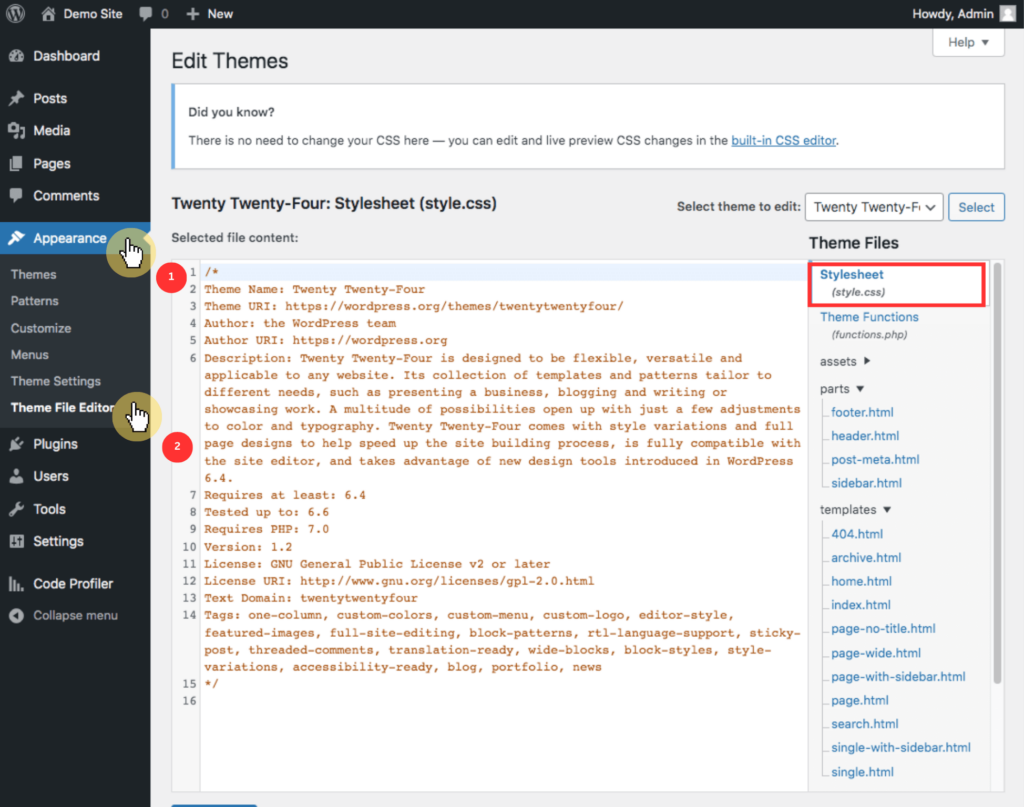Click the Comments speech bubble sidebar icon
The height and width of the screenshot is (807, 1024).
(16, 195)
